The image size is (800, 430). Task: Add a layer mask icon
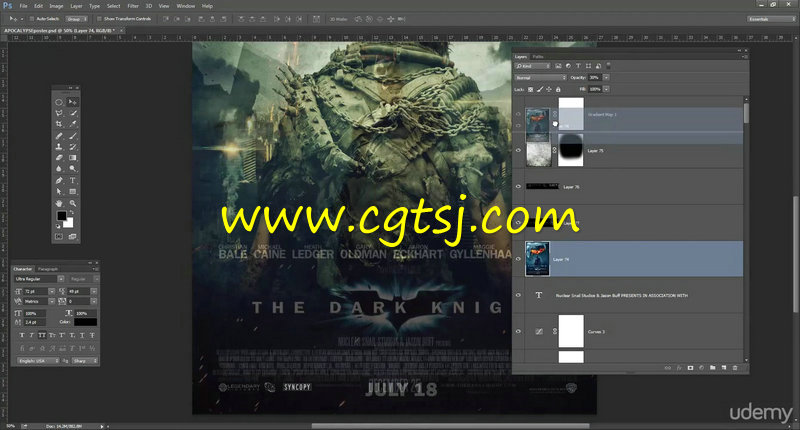tap(690, 368)
